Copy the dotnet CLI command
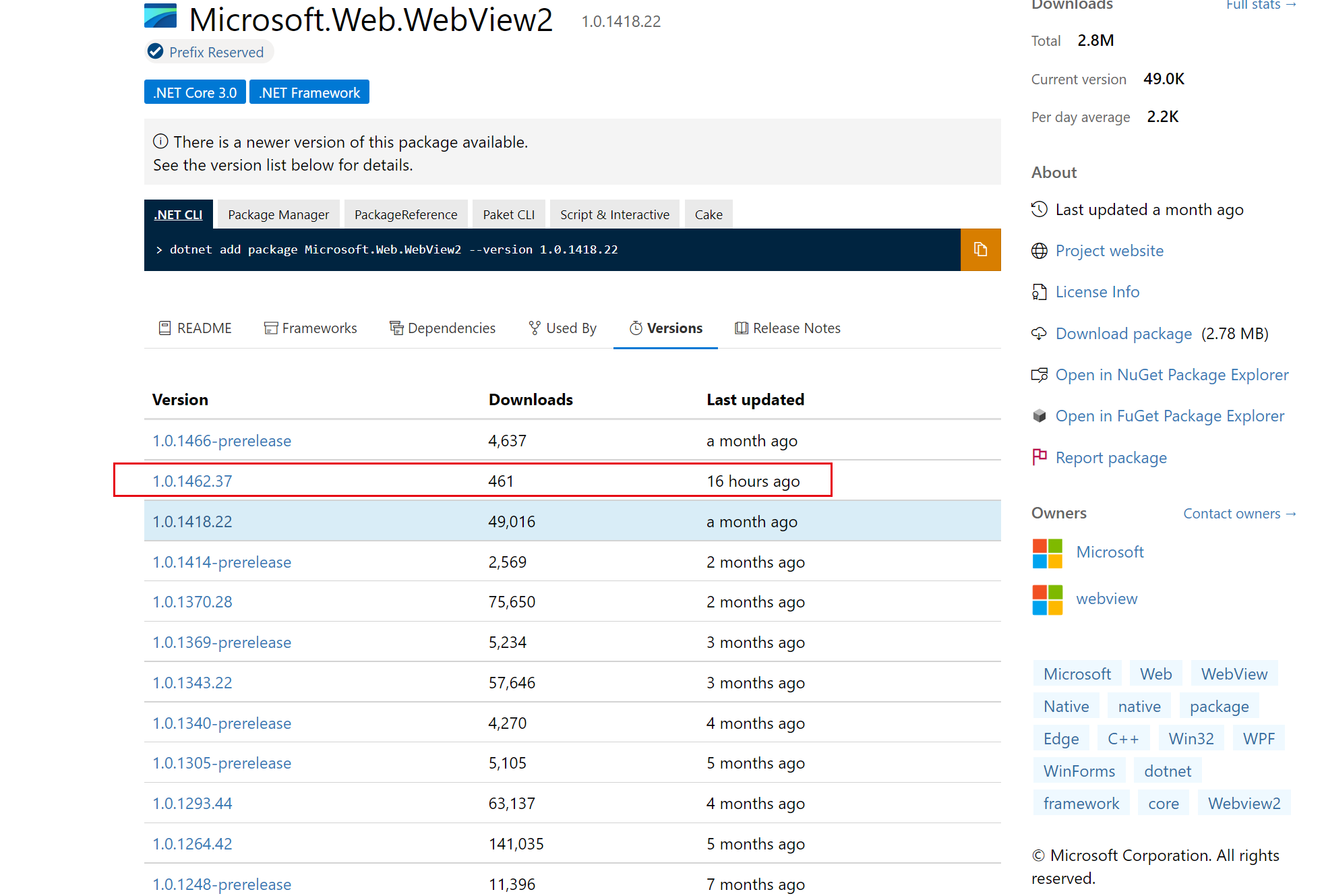 click(x=980, y=249)
